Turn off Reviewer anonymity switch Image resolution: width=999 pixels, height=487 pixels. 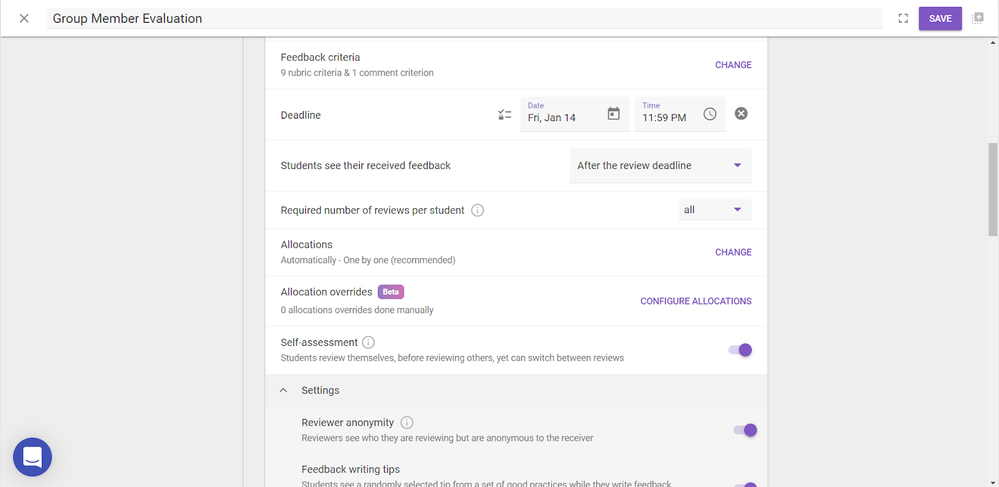pyautogui.click(x=745, y=430)
